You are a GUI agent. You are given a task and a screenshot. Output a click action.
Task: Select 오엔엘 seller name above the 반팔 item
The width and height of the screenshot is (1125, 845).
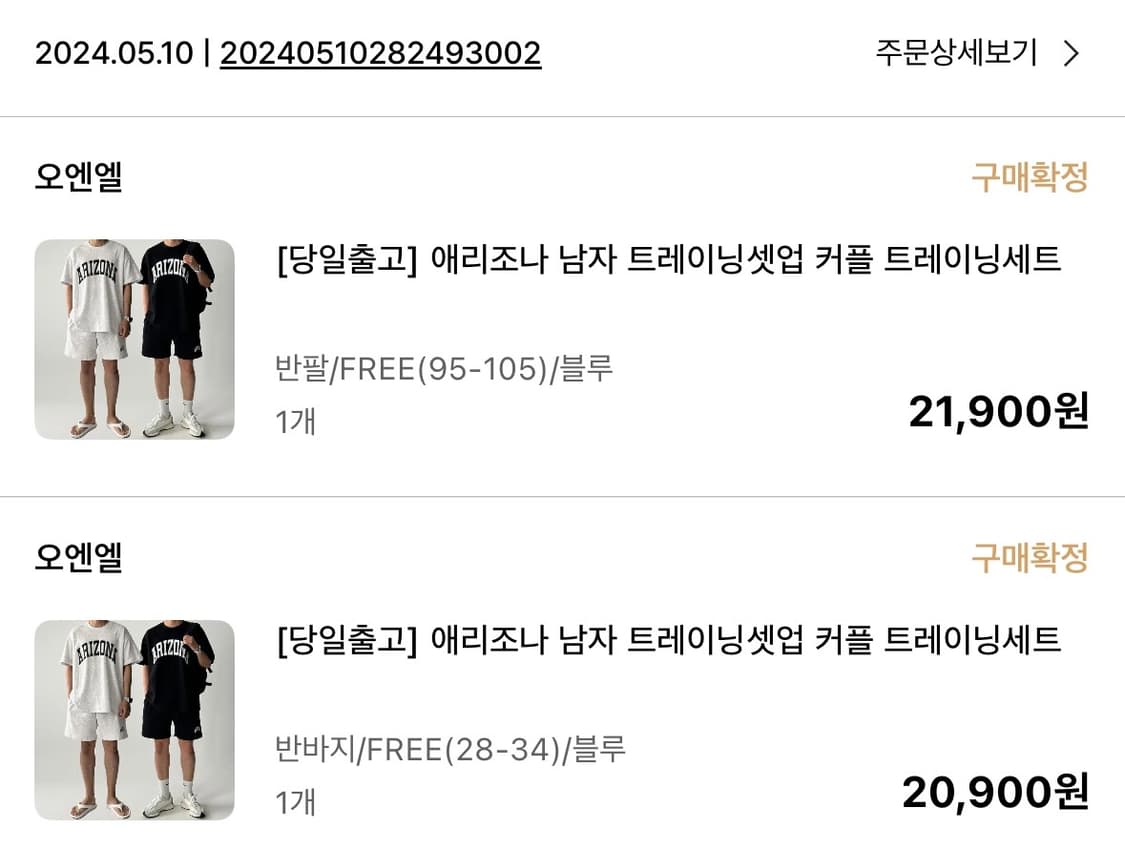tap(78, 178)
